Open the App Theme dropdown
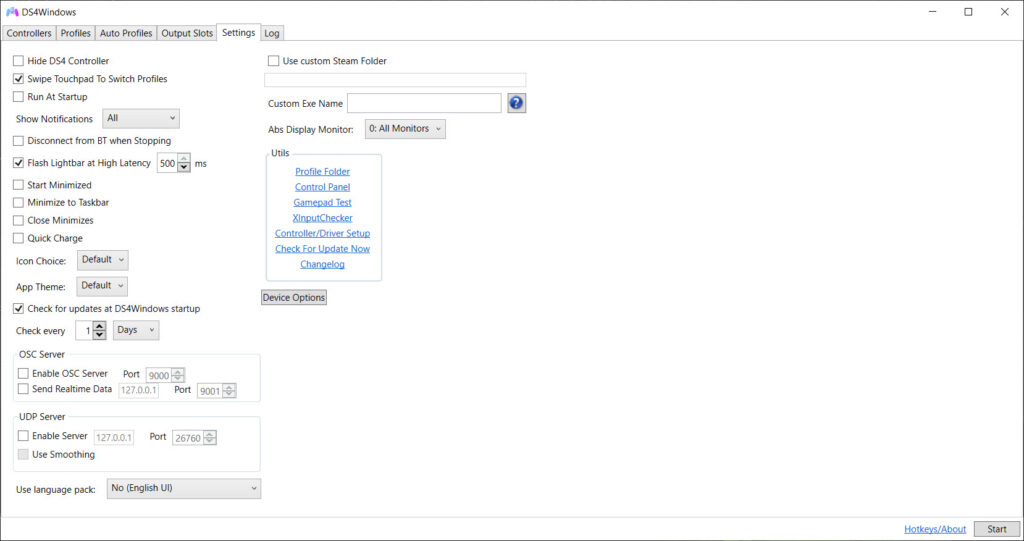The height and width of the screenshot is (541, 1024). tap(103, 286)
